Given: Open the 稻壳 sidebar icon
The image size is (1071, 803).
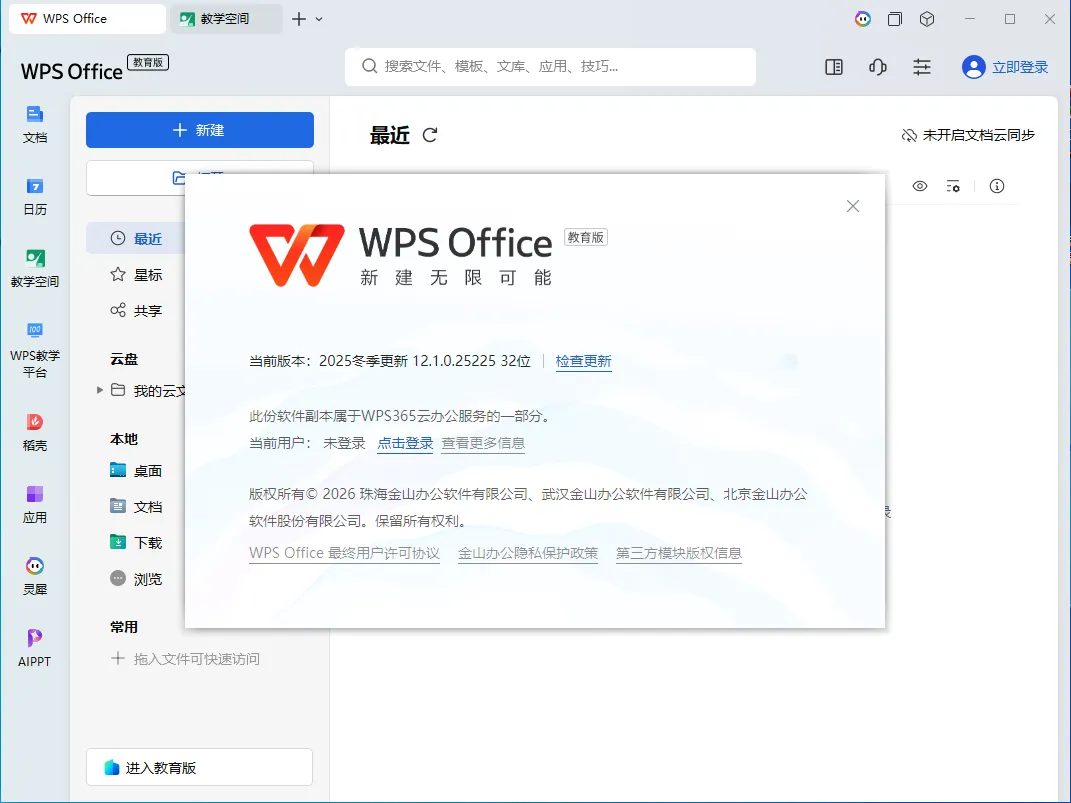Looking at the screenshot, I should [x=35, y=432].
